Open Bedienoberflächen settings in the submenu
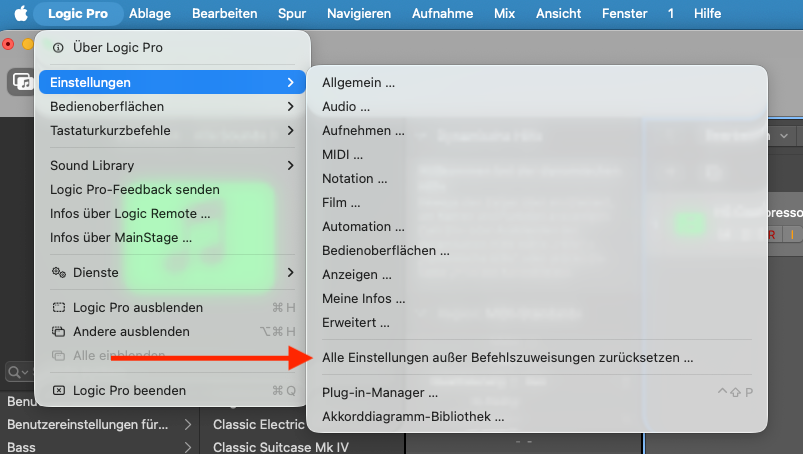The image size is (803, 454). coord(537,251)
